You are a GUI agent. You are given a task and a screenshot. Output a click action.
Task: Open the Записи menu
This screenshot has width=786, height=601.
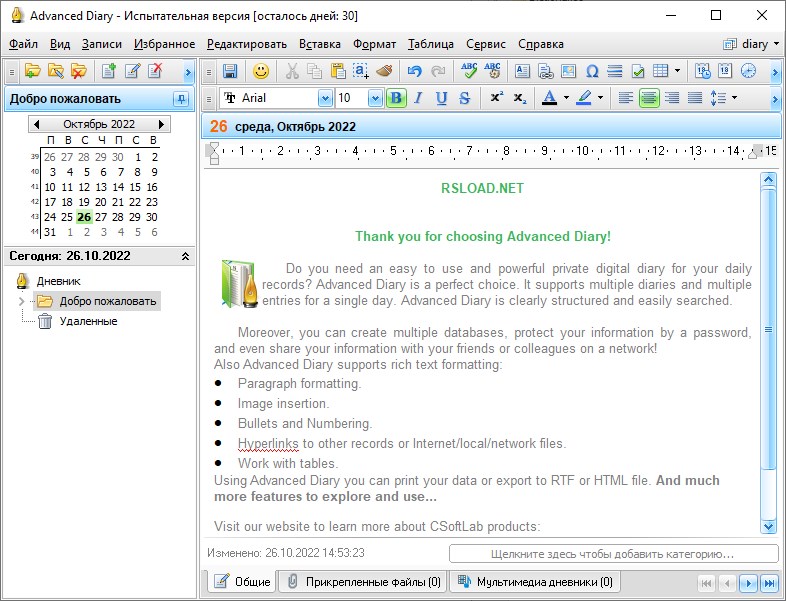tap(102, 44)
